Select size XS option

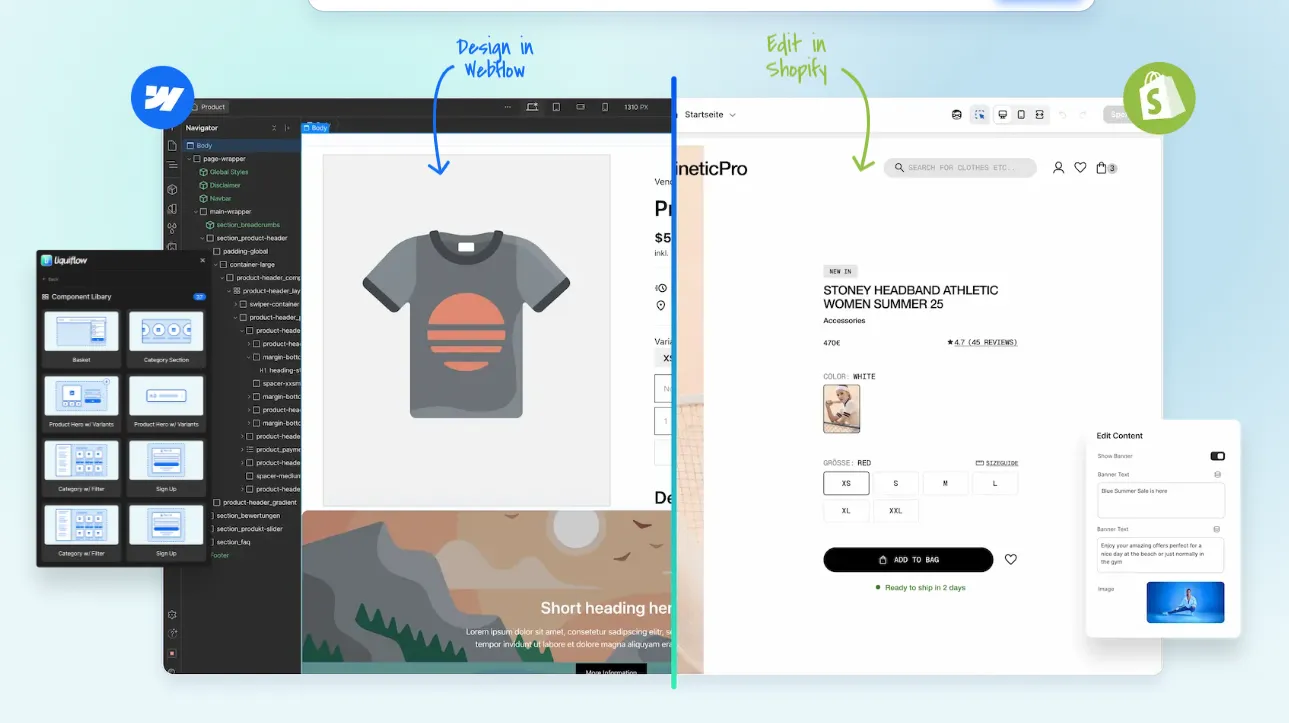pyautogui.click(x=846, y=483)
